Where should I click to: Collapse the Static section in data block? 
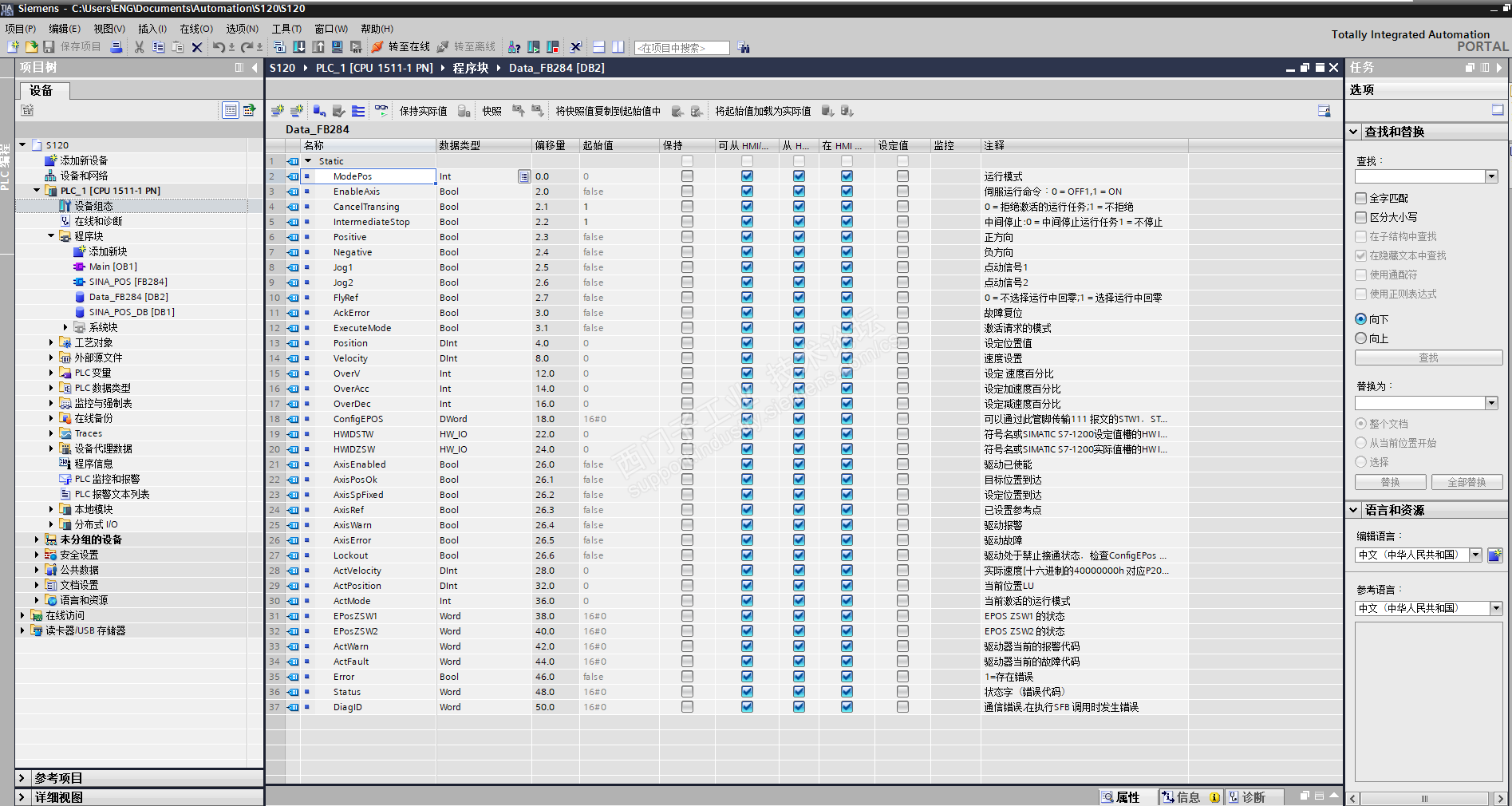coord(308,161)
